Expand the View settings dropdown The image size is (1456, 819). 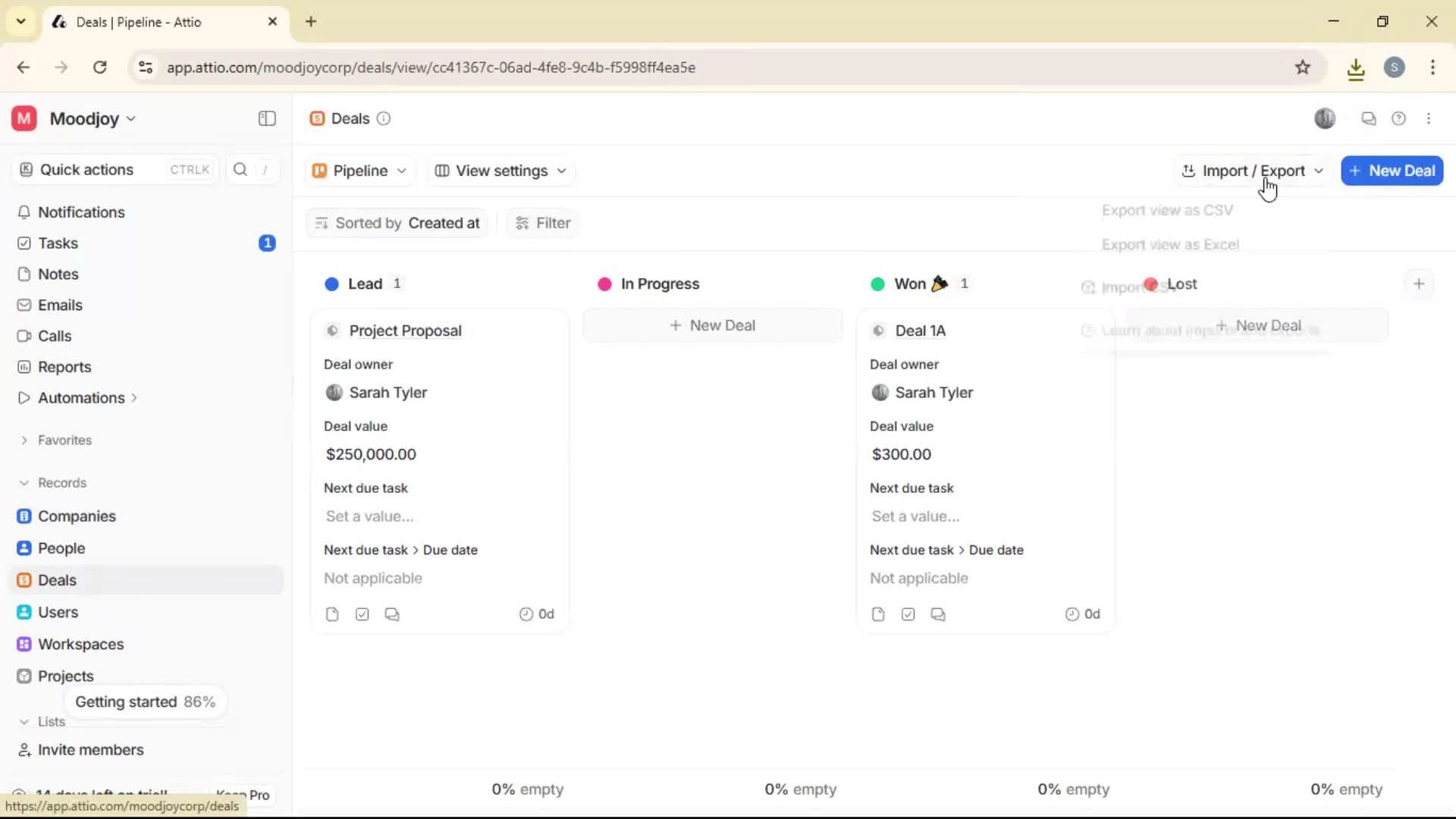(x=500, y=171)
